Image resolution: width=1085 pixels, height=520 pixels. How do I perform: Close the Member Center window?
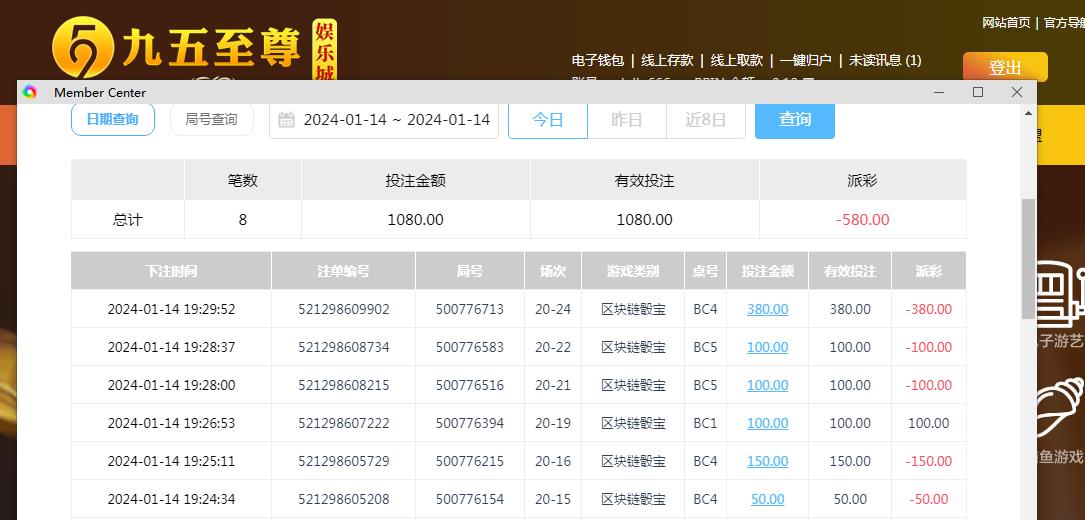click(x=1016, y=92)
